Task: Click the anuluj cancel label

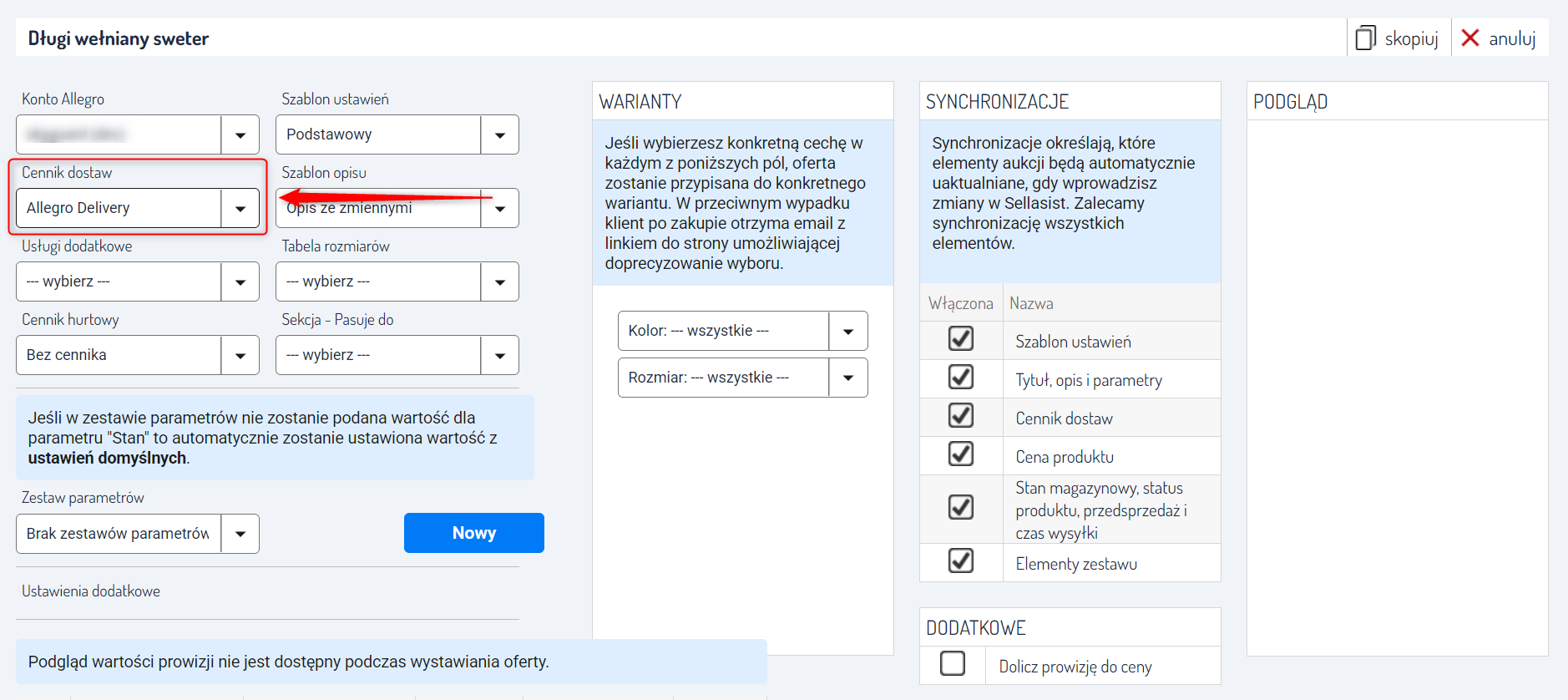Action: [1512, 38]
